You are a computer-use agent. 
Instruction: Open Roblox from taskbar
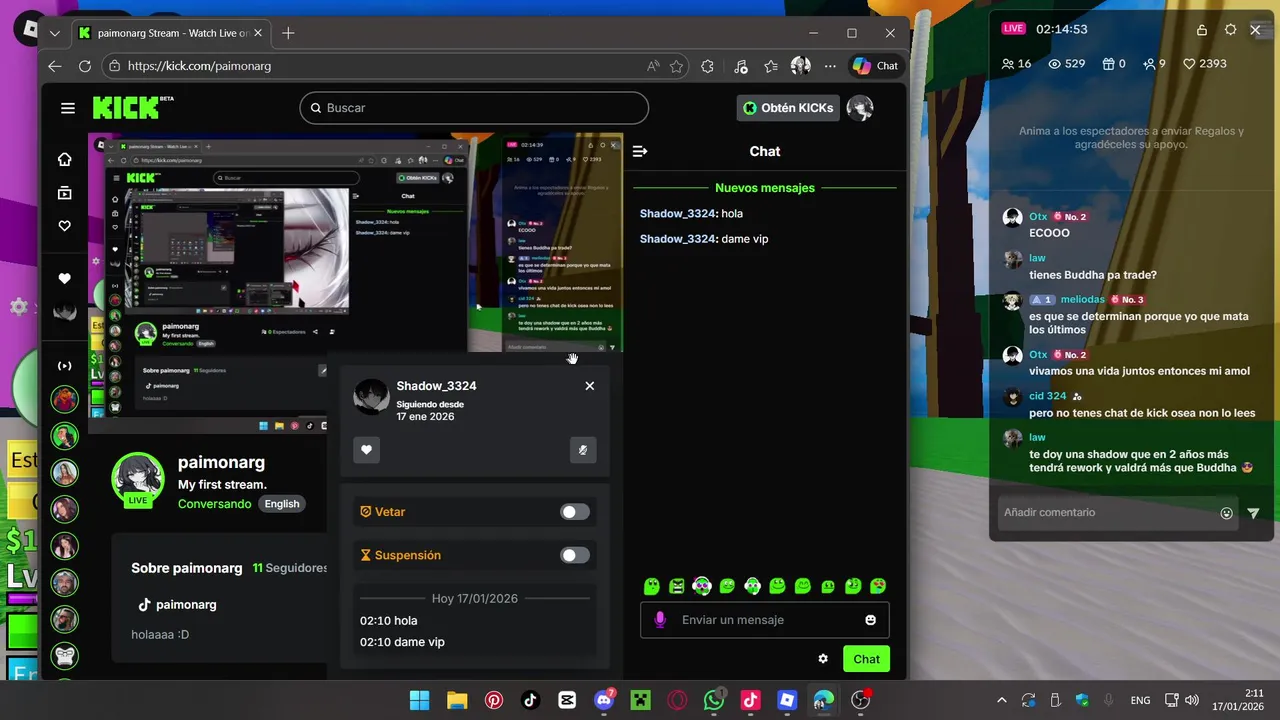coord(787,700)
